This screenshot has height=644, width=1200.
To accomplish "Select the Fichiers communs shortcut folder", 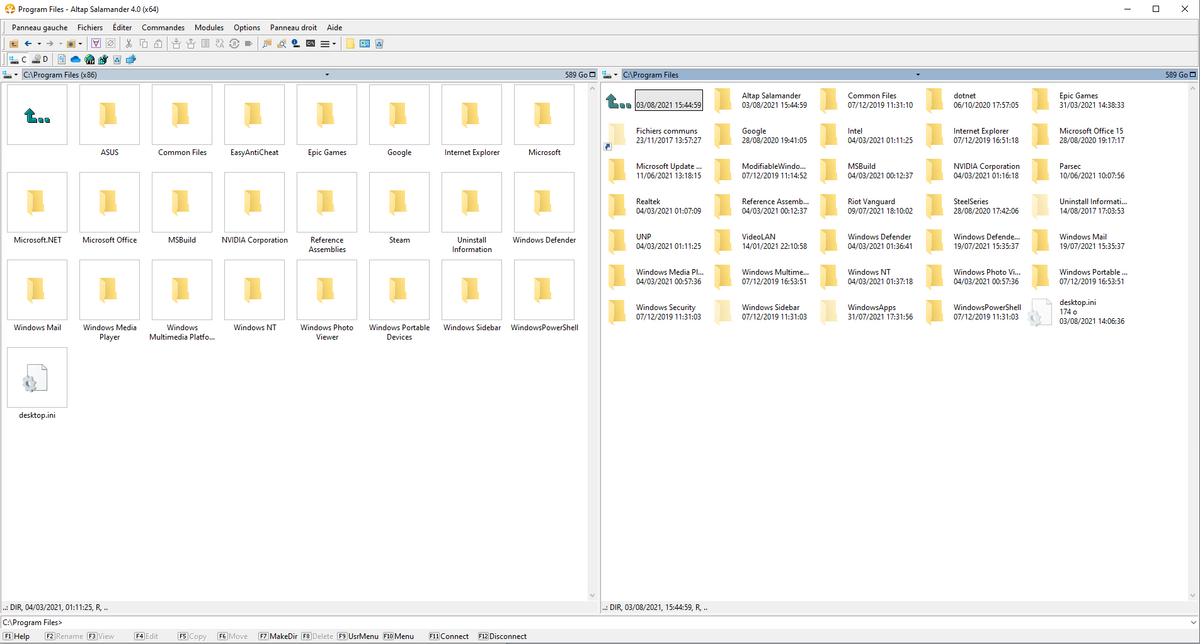I will tap(654, 135).
